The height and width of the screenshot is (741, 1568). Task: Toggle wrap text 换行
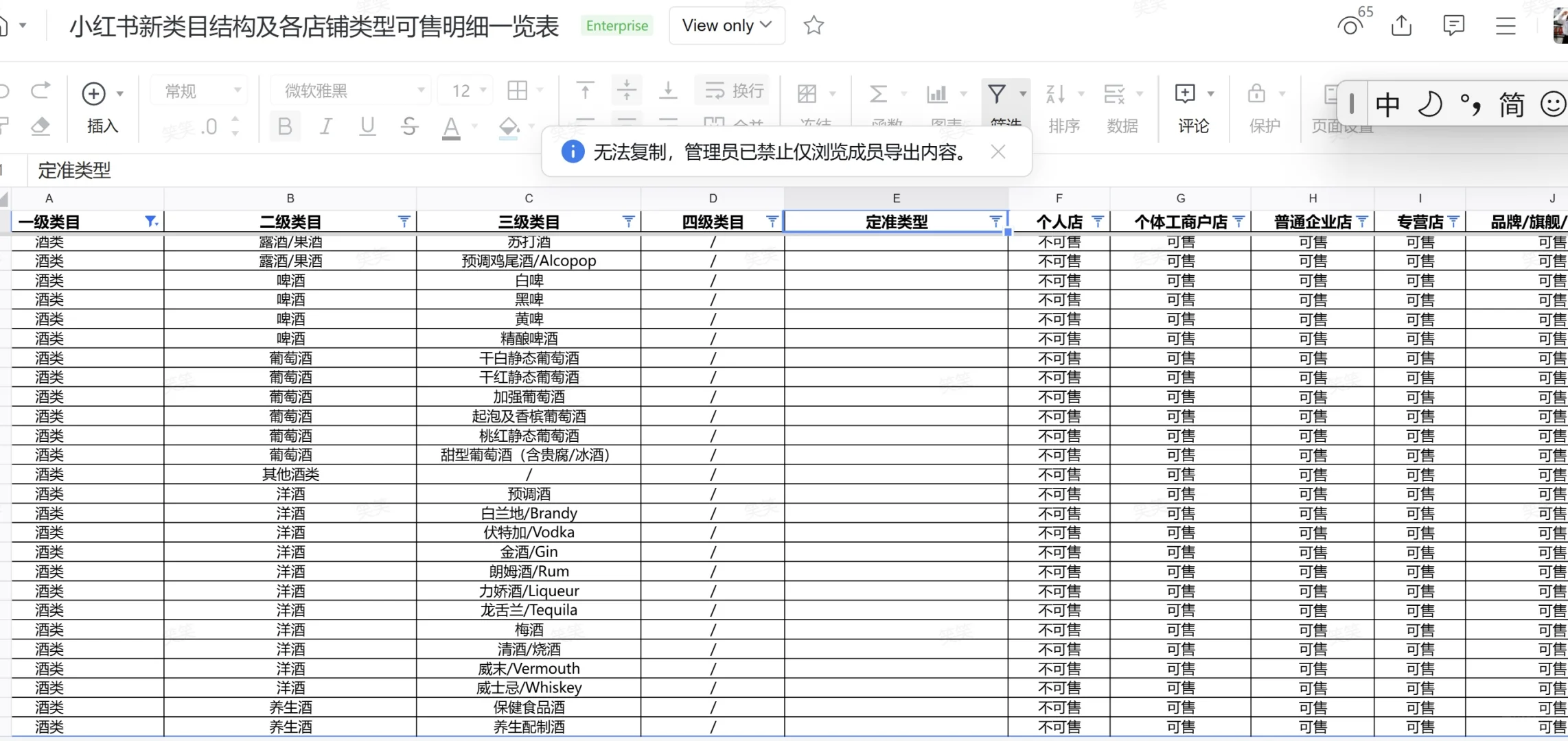click(x=734, y=91)
